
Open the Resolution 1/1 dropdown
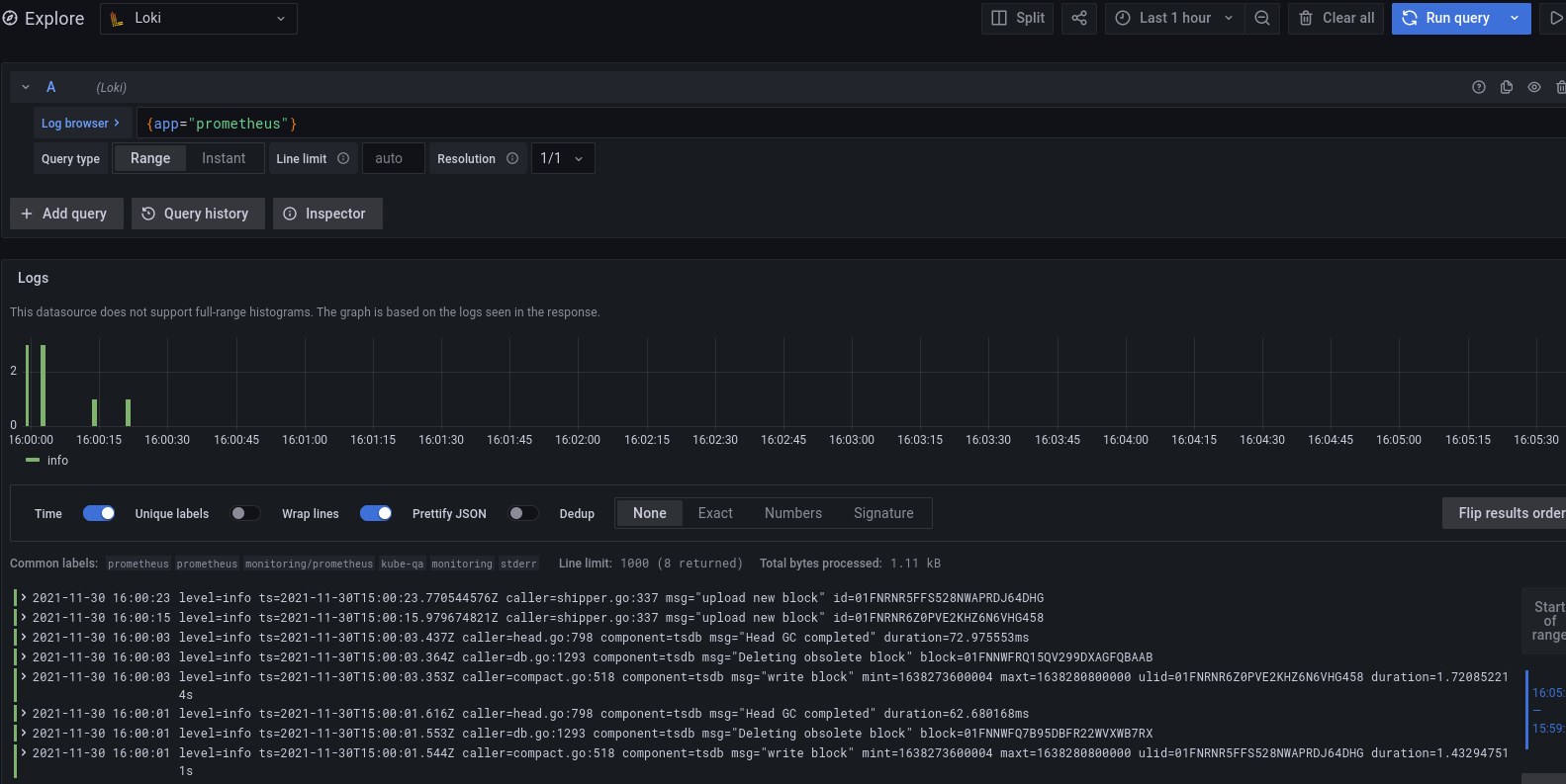click(563, 158)
